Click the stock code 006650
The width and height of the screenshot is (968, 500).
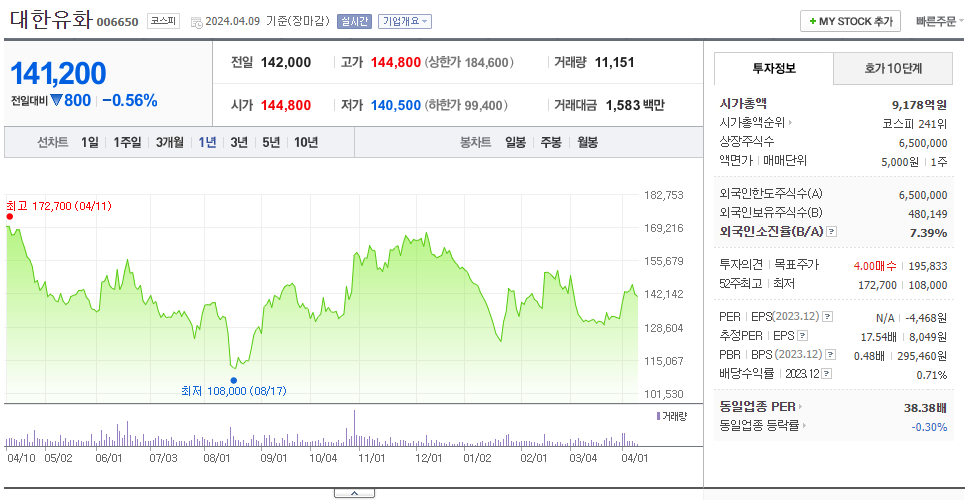pos(117,23)
